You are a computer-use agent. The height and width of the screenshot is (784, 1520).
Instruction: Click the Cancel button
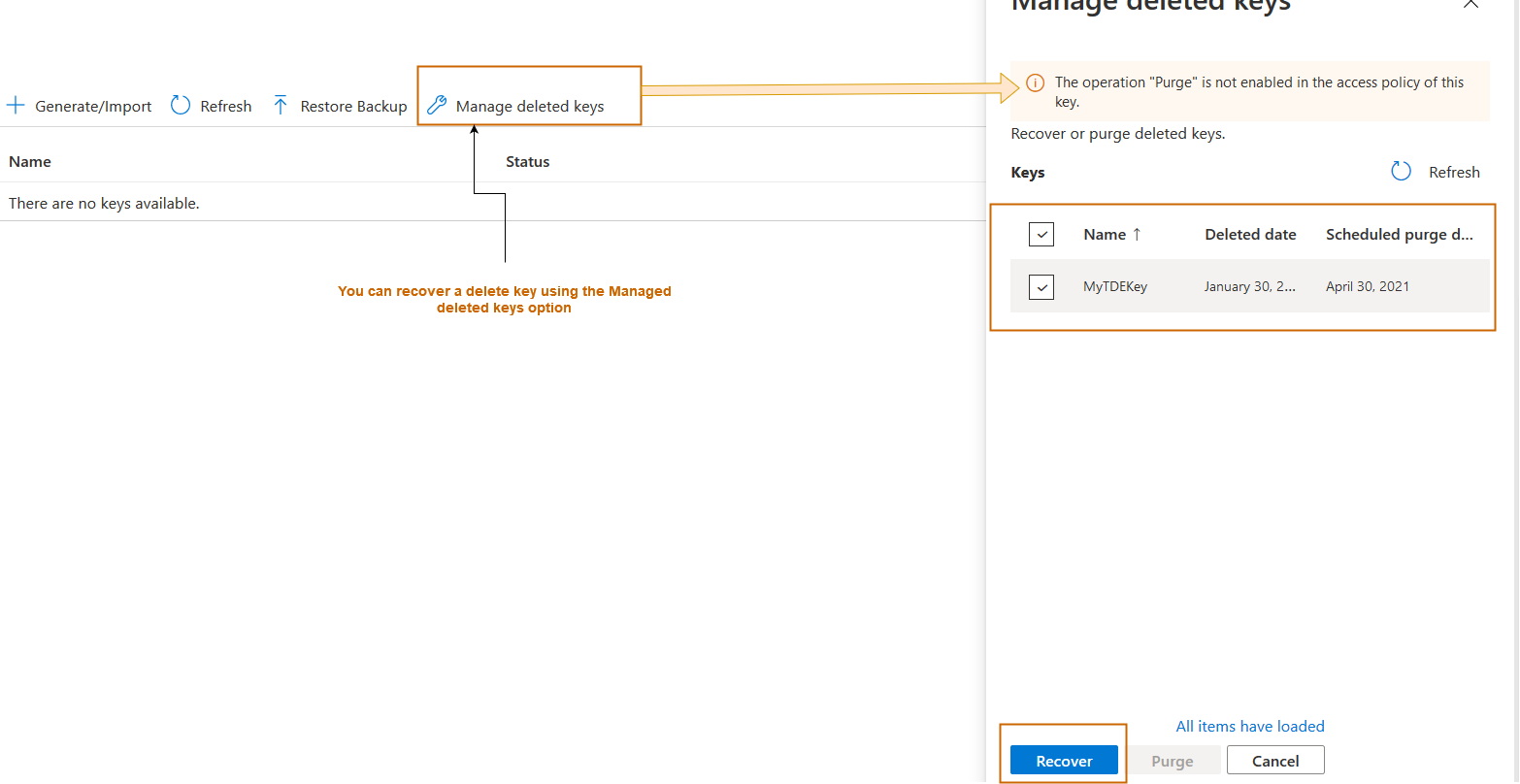[1275, 761]
